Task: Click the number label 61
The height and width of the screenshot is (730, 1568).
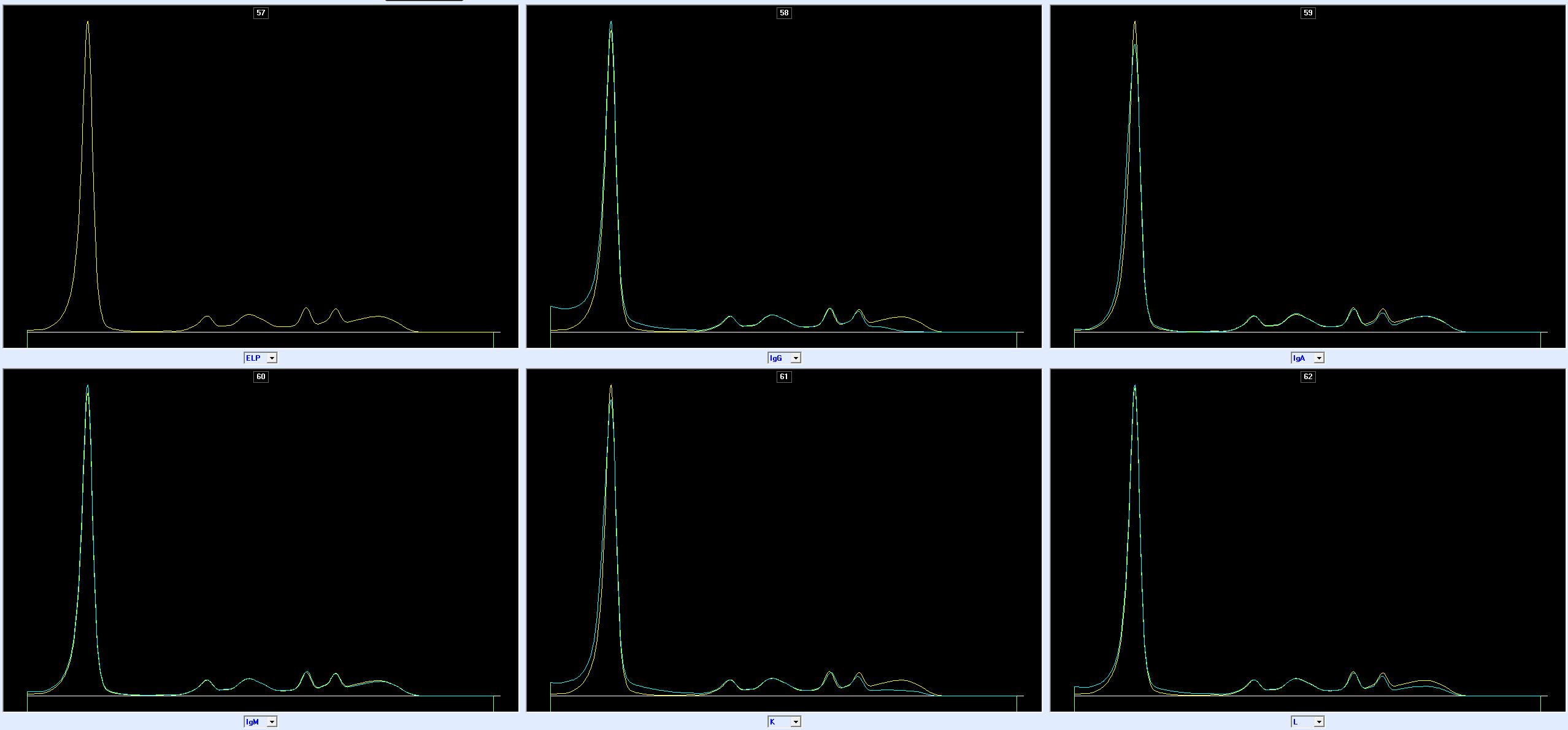Action: pos(783,377)
